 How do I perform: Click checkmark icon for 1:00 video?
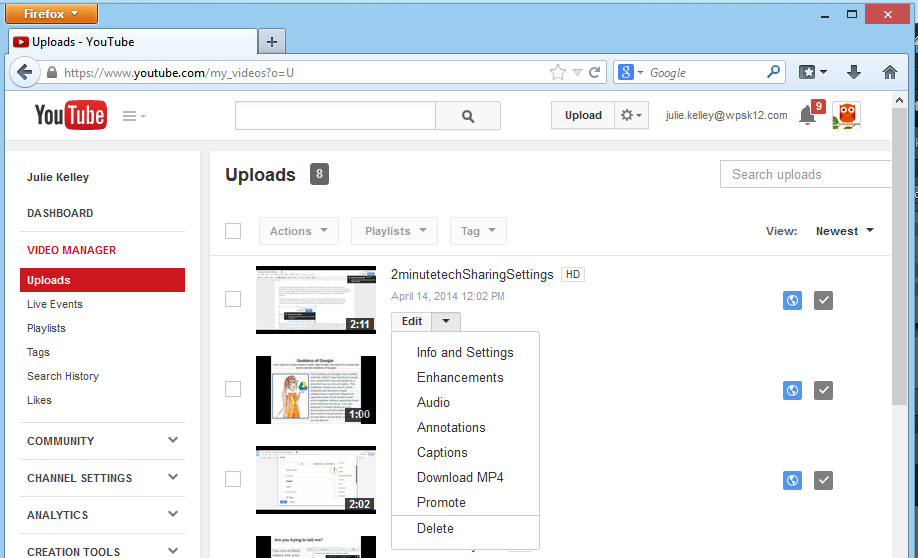[x=823, y=391]
